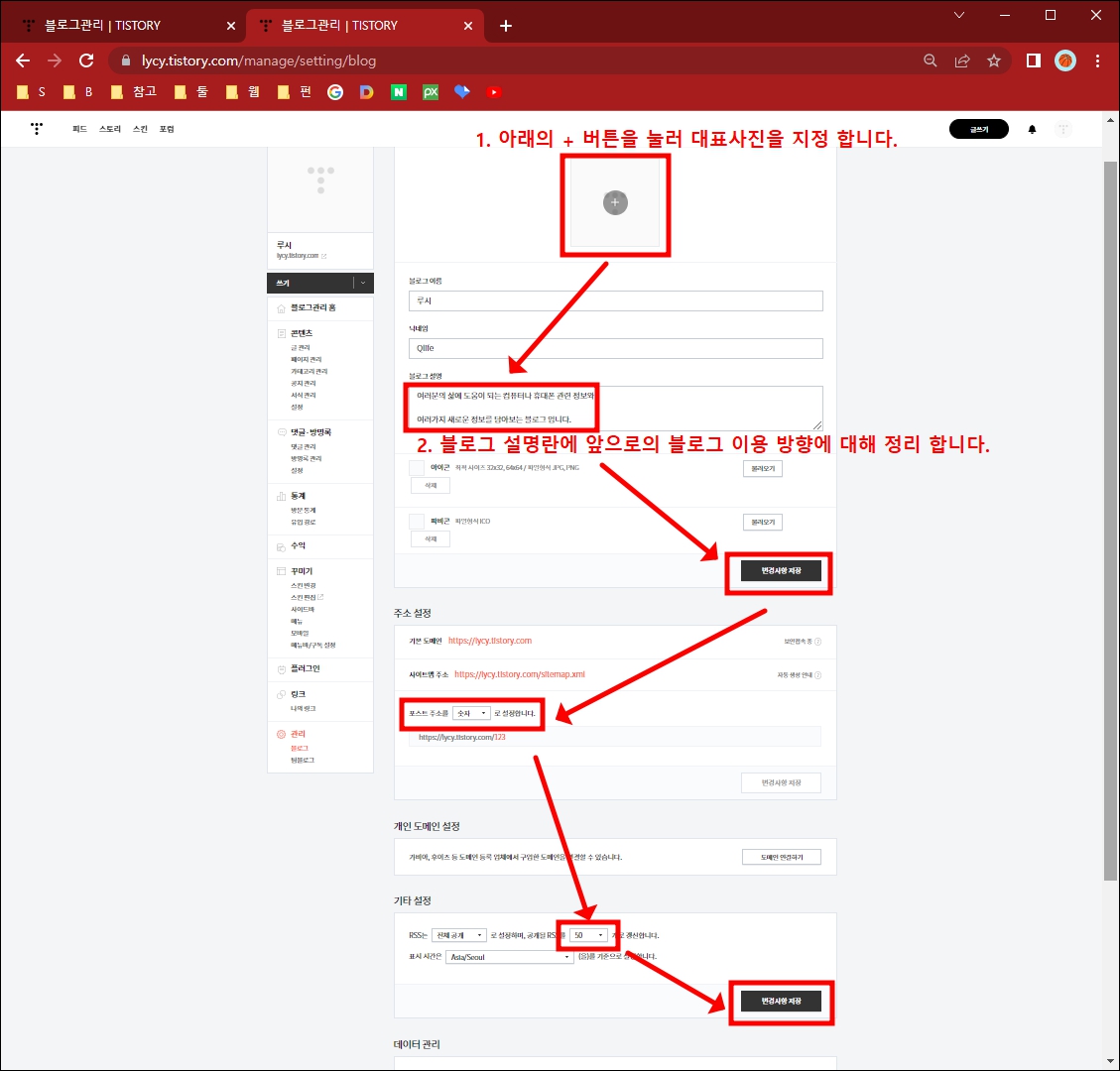
Task: Click the 관리 gear icon in the sidebar
Action: [x=283, y=734]
